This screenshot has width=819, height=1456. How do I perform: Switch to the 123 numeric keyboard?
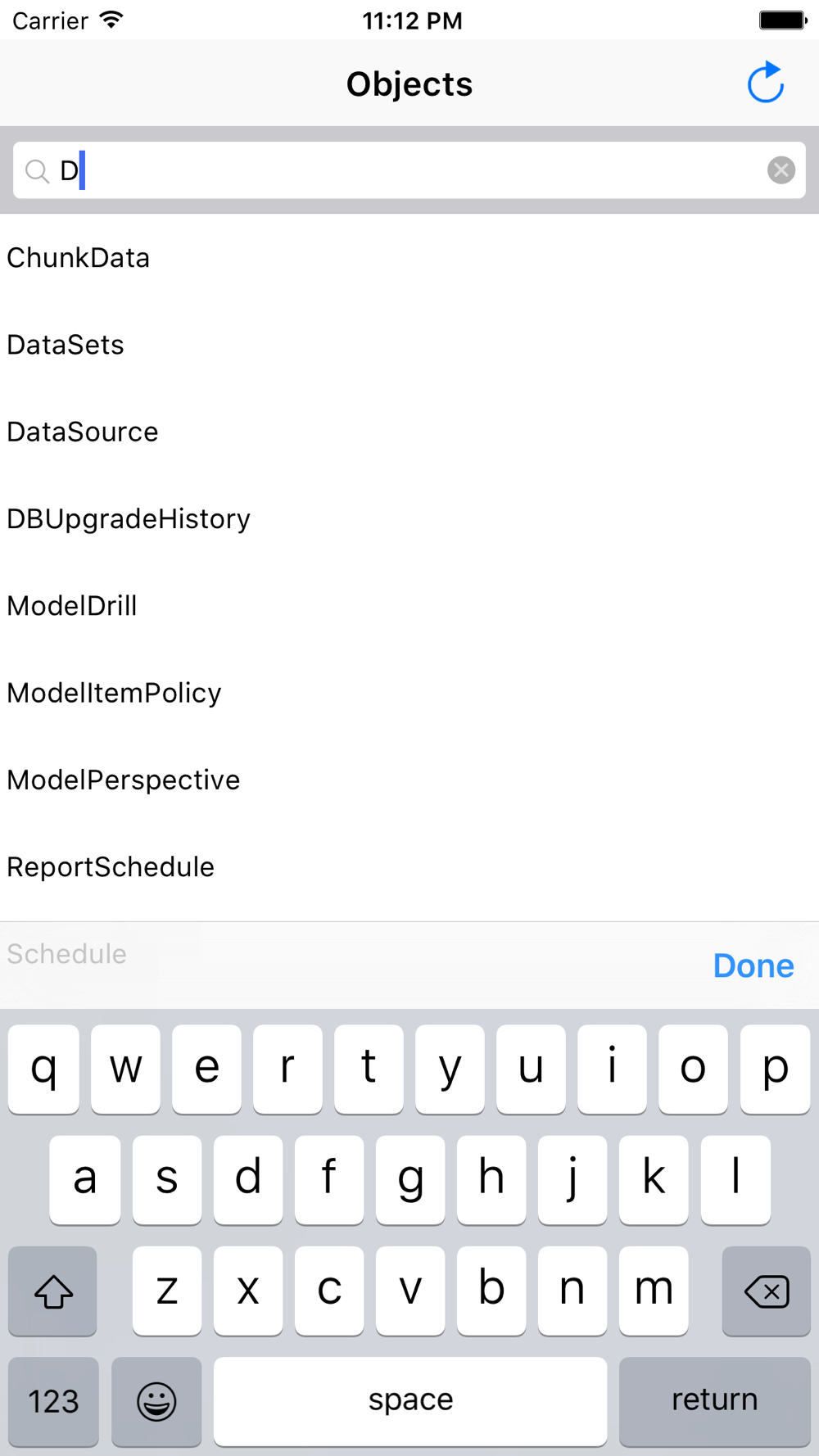54,1400
